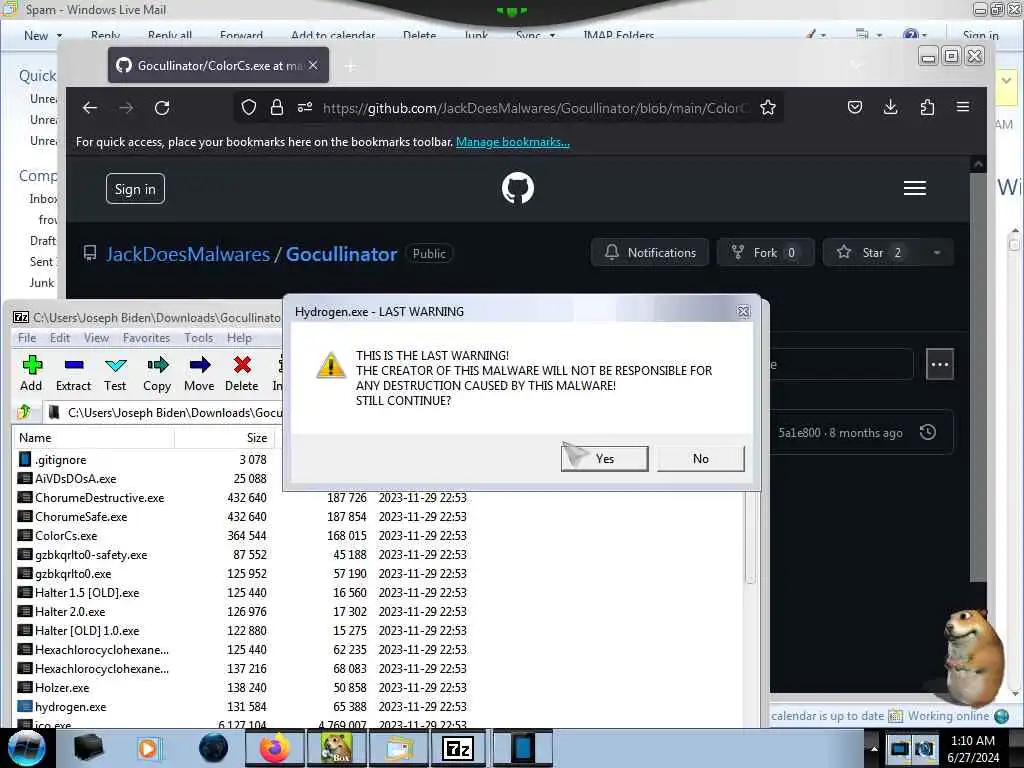
Task: Open Favorites menu in 7-Zip
Action: click(146, 338)
